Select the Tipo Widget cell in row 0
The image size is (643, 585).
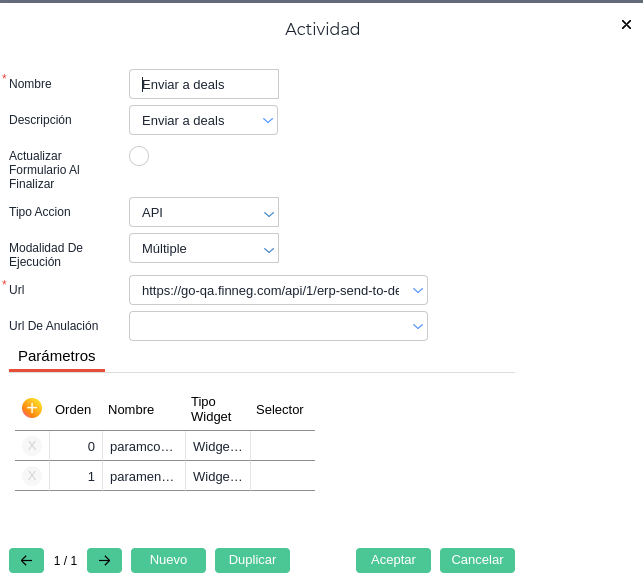(217, 446)
